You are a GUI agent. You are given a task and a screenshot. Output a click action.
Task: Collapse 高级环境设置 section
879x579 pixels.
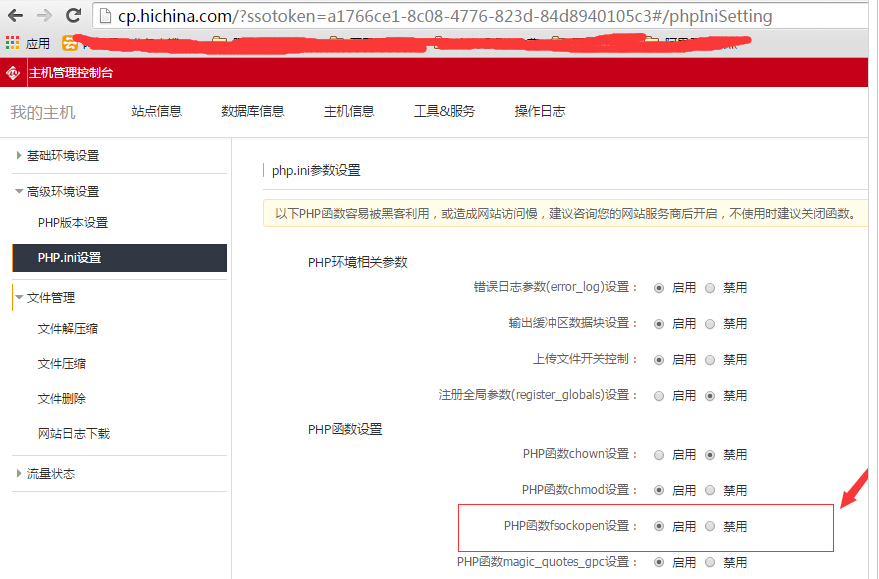click(x=63, y=192)
